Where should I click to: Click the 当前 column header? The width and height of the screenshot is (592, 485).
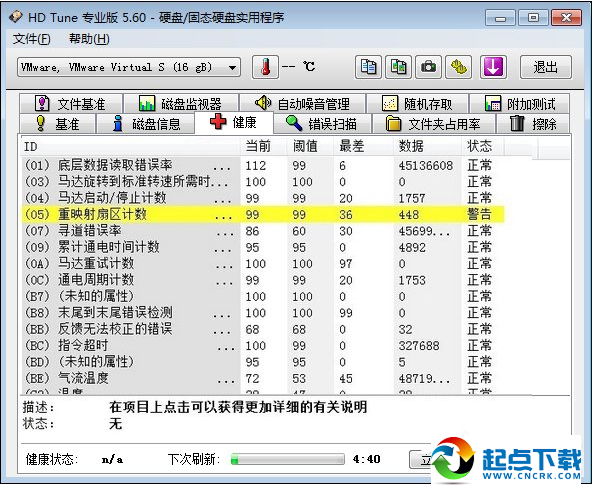(x=264, y=146)
